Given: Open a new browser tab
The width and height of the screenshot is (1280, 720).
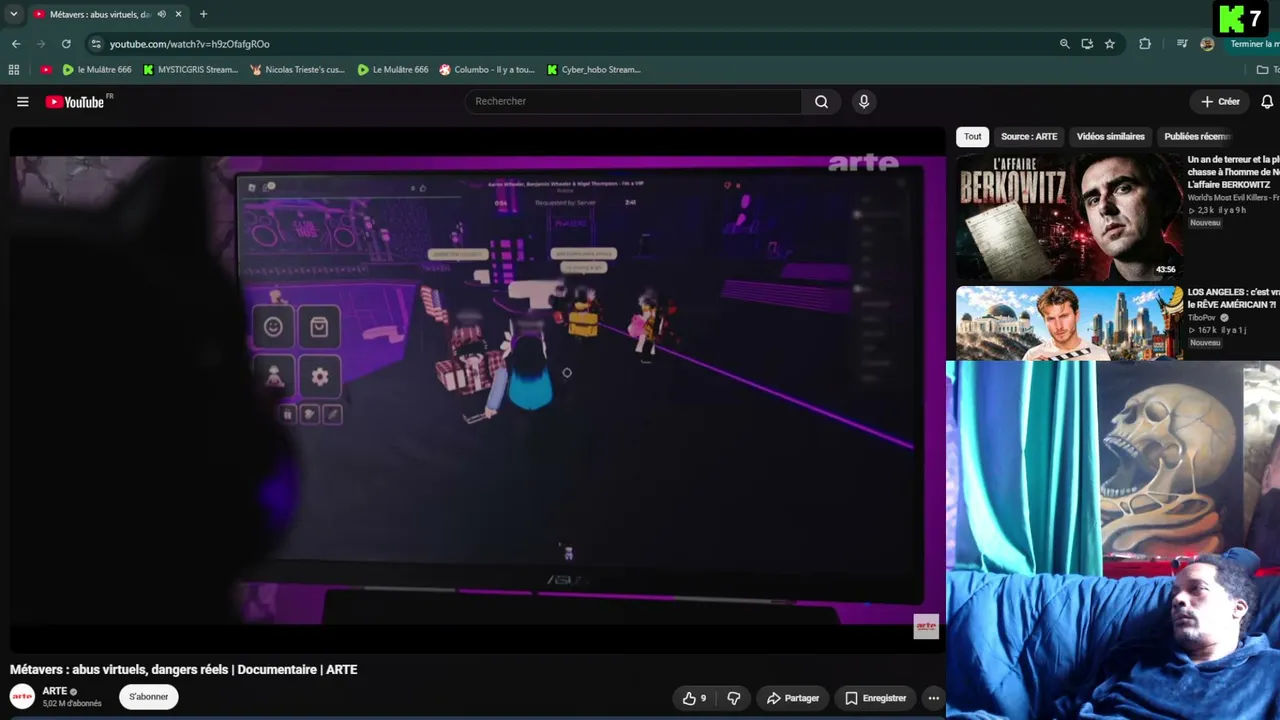Looking at the screenshot, I should tap(203, 14).
